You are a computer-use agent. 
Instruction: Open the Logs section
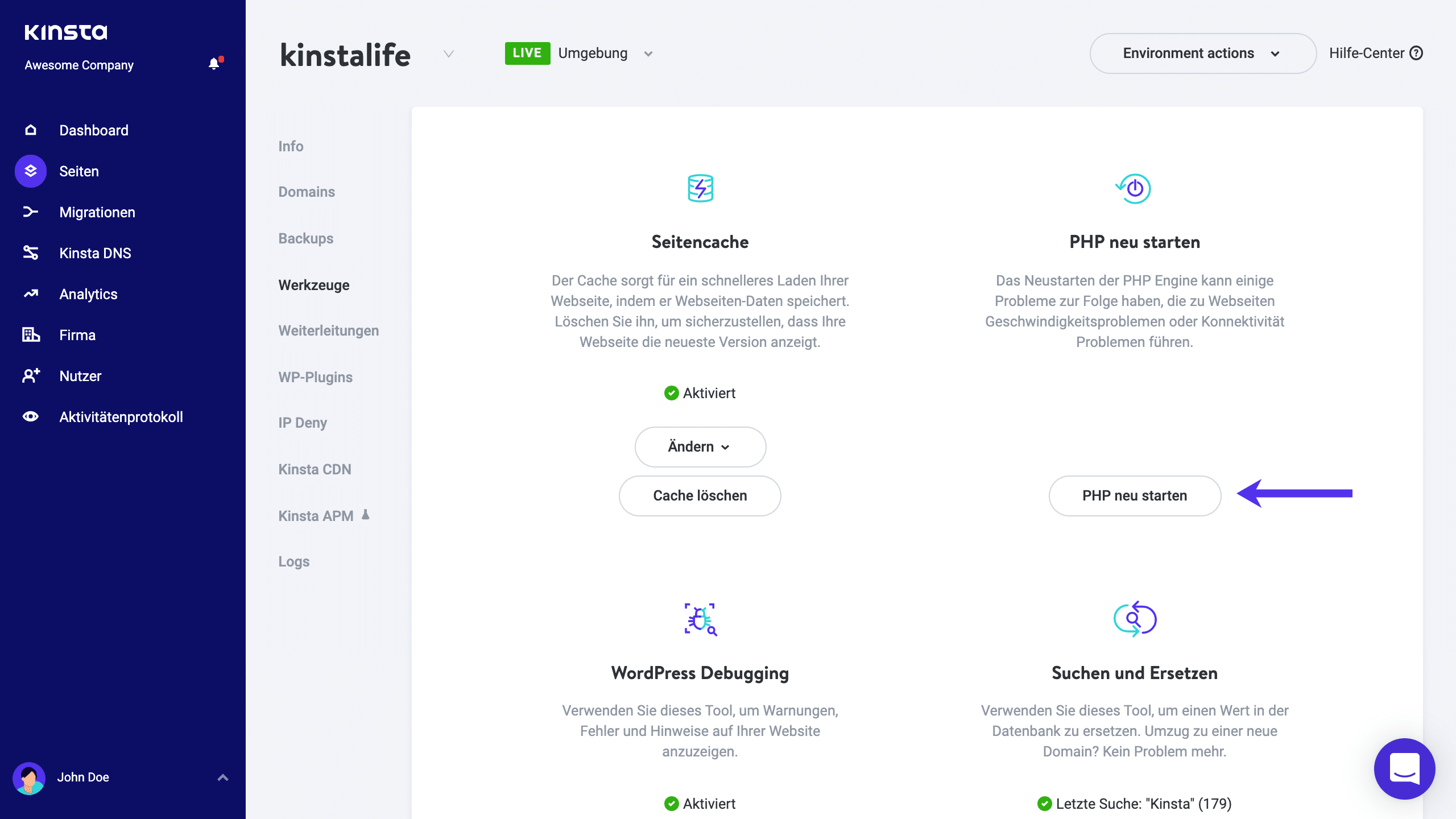coord(293,561)
